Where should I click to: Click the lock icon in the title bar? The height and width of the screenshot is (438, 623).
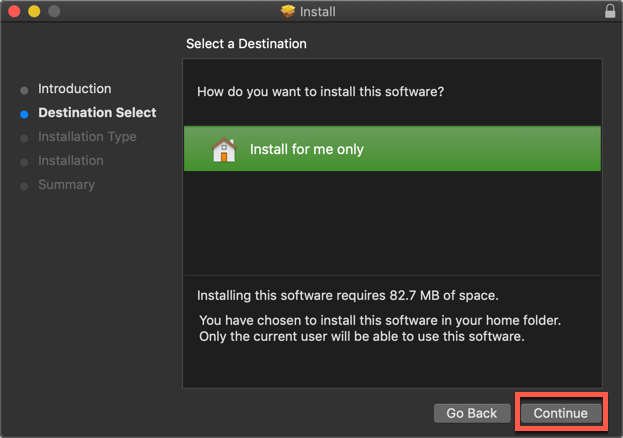click(x=610, y=12)
